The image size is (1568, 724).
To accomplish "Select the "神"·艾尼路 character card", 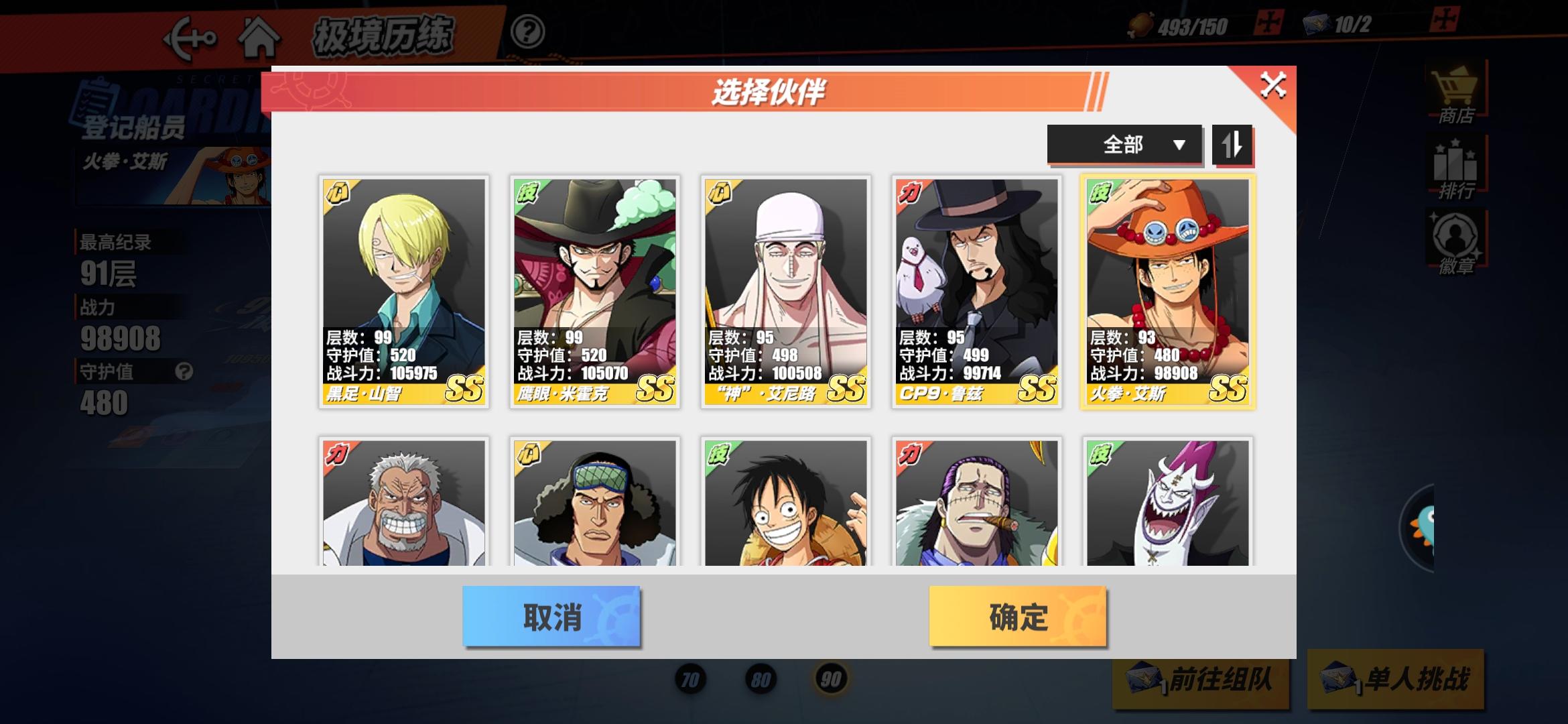I will [x=785, y=292].
